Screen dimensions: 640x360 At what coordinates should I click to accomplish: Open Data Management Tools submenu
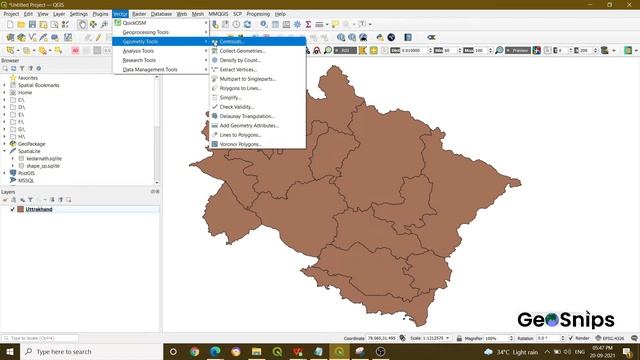coord(161,70)
